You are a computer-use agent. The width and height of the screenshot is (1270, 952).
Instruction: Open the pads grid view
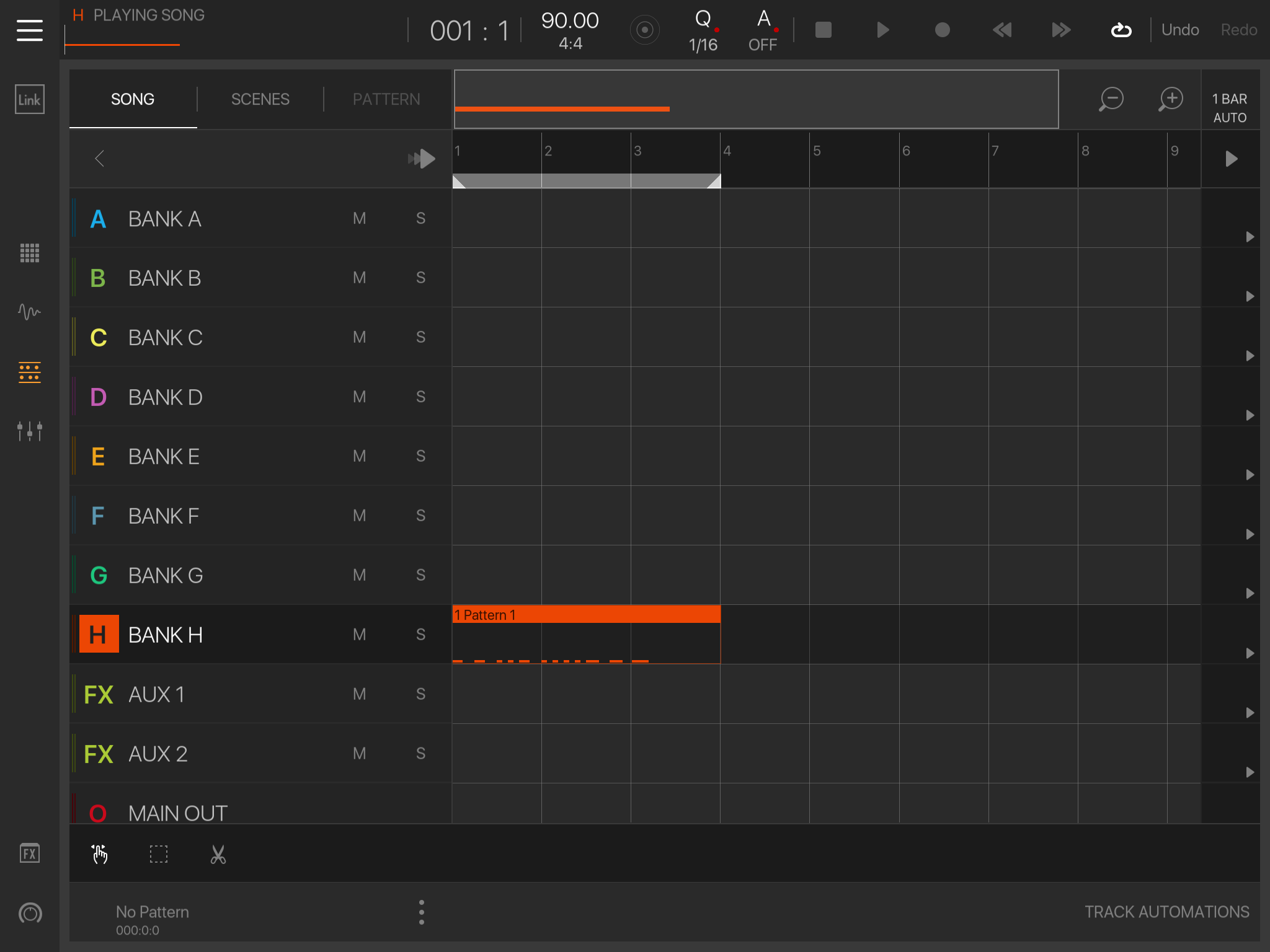[x=29, y=253]
